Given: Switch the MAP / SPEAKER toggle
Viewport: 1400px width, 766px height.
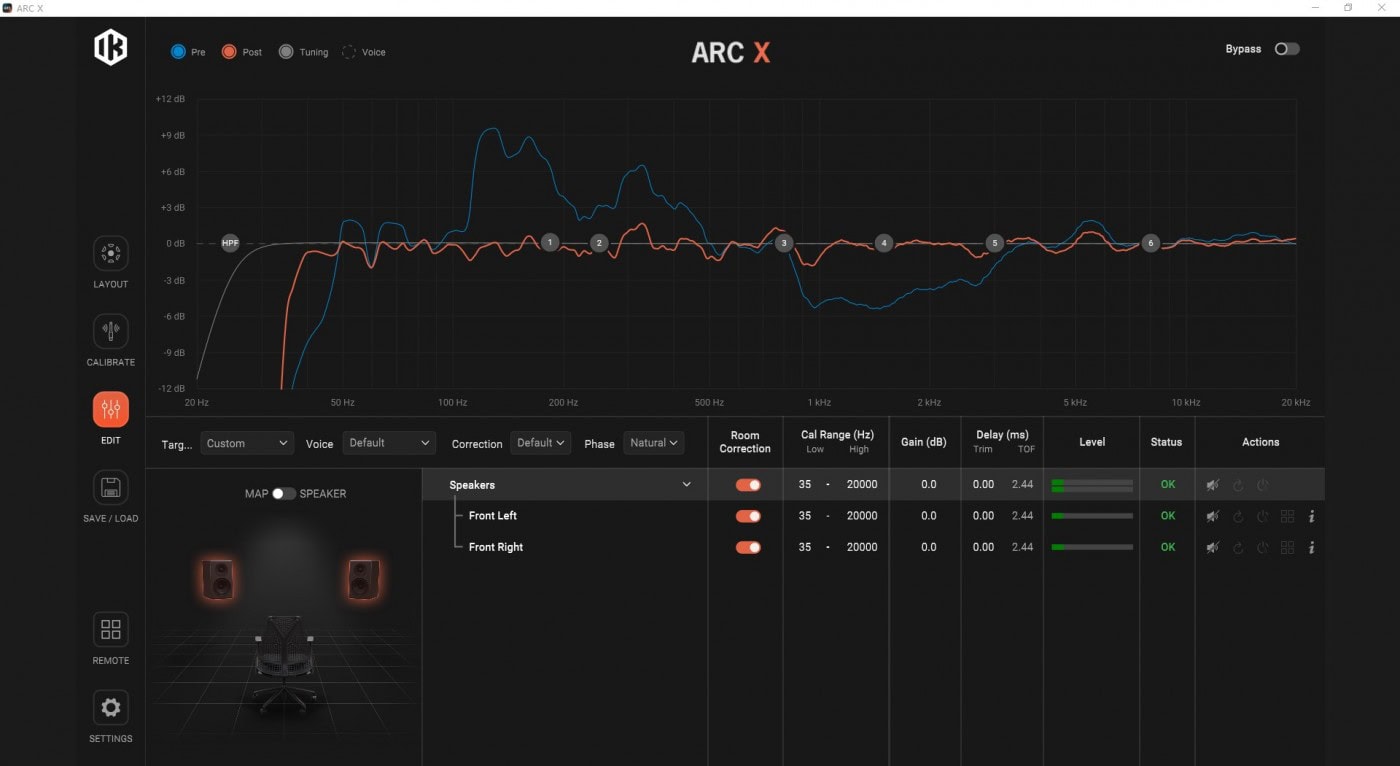Looking at the screenshot, I should coord(284,494).
